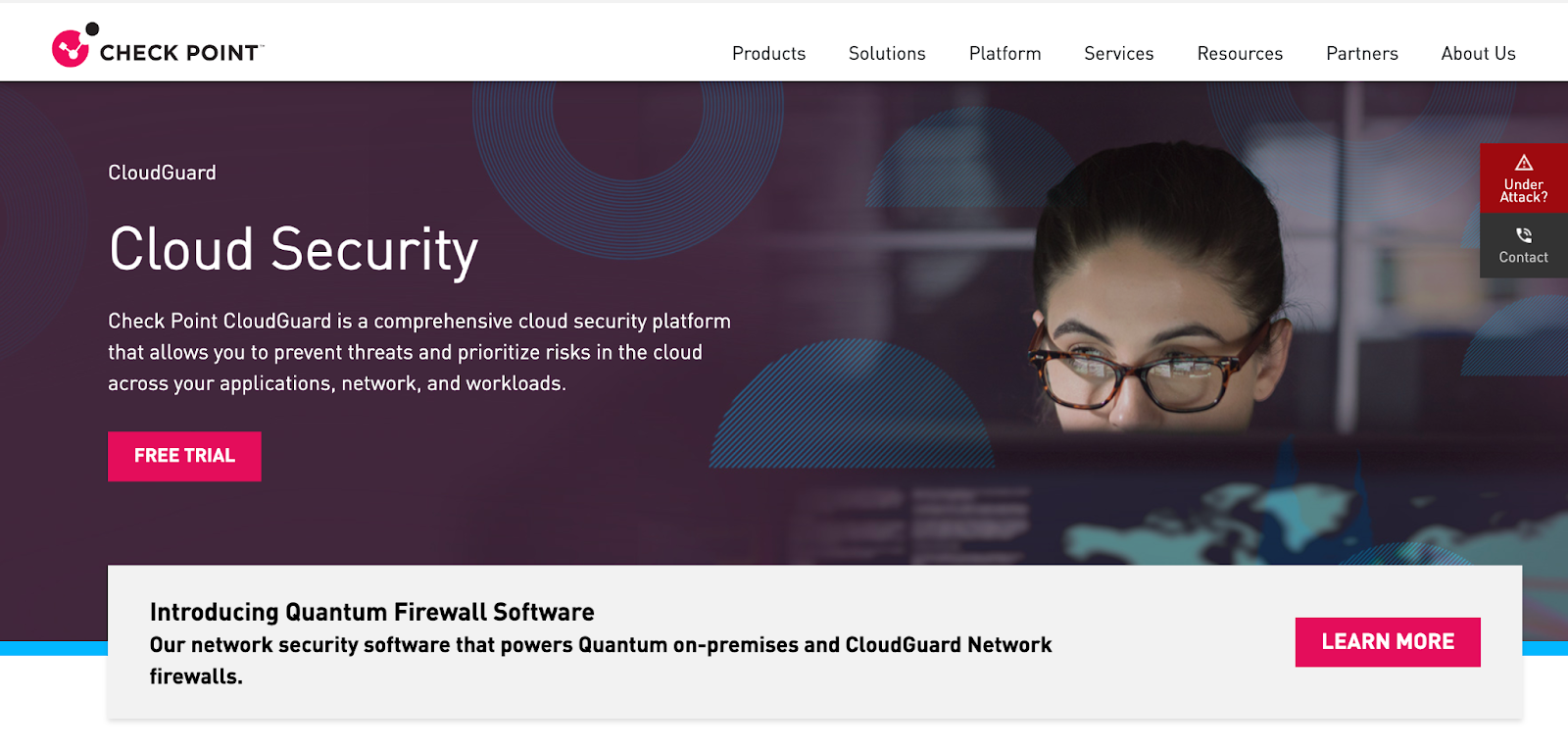The height and width of the screenshot is (750, 1568).
Task: Click the FREE TRIAL button
Action: tap(184, 456)
